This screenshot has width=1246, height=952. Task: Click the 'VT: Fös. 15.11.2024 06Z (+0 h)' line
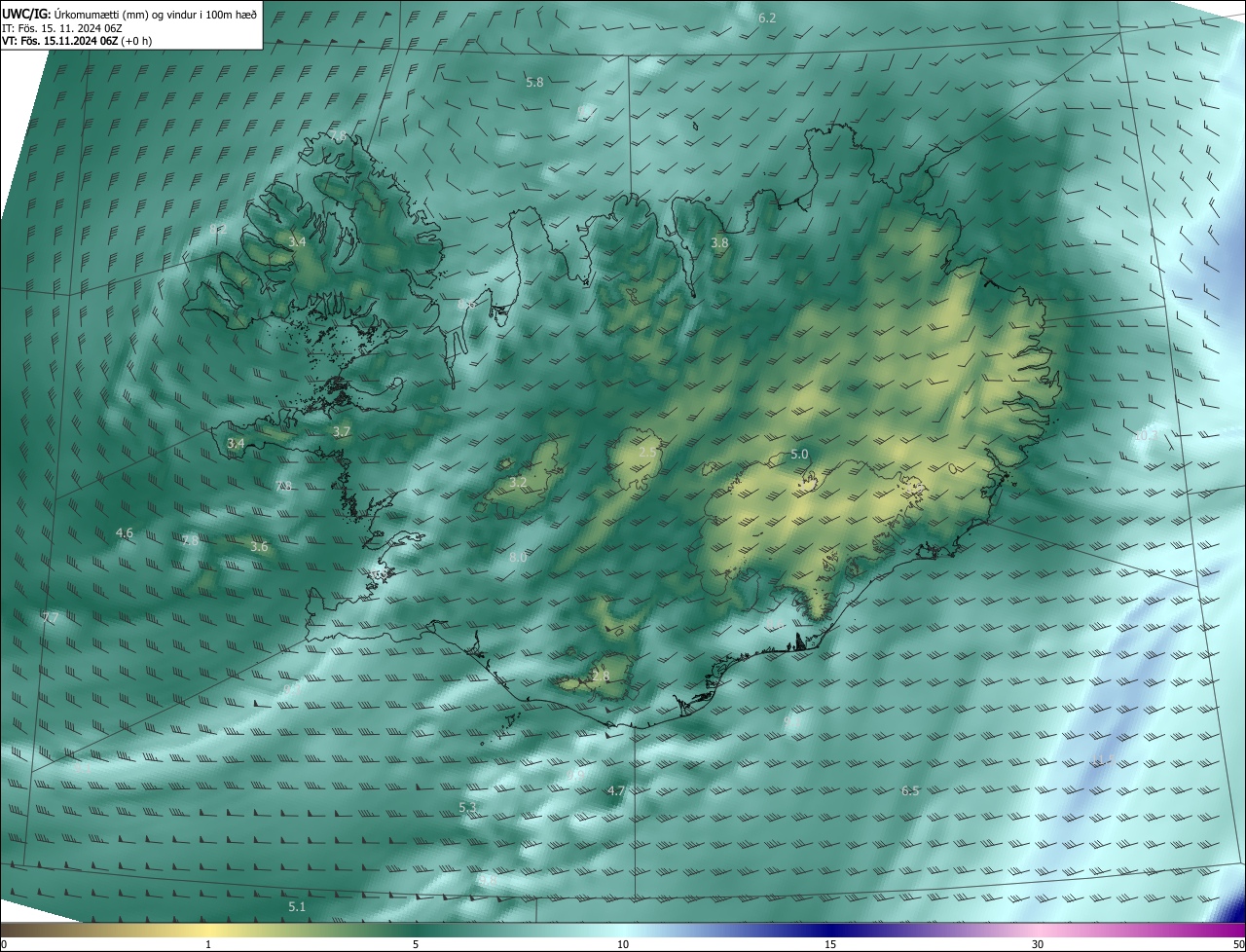point(77,41)
